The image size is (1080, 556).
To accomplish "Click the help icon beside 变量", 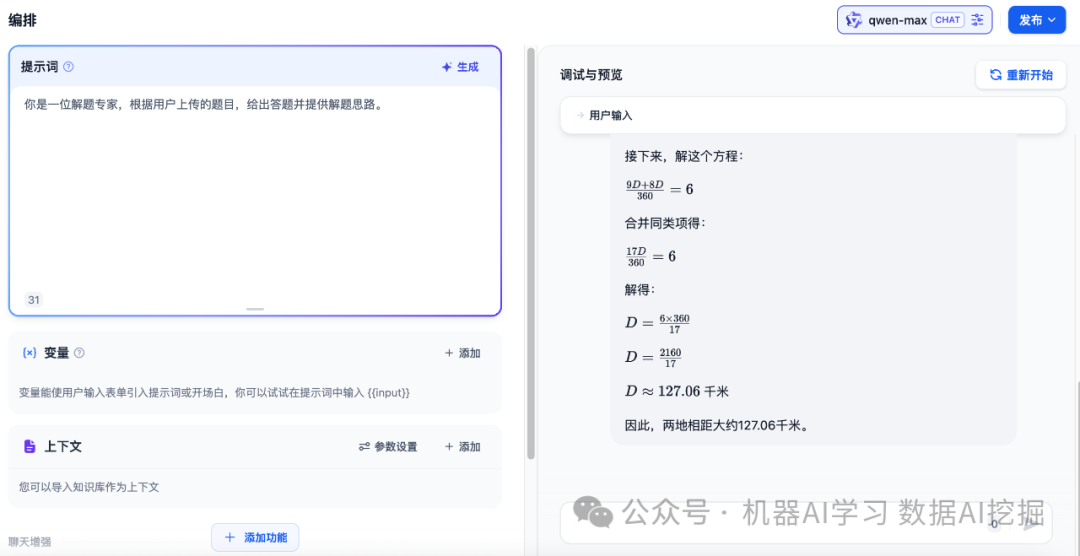I will click(x=80, y=353).
